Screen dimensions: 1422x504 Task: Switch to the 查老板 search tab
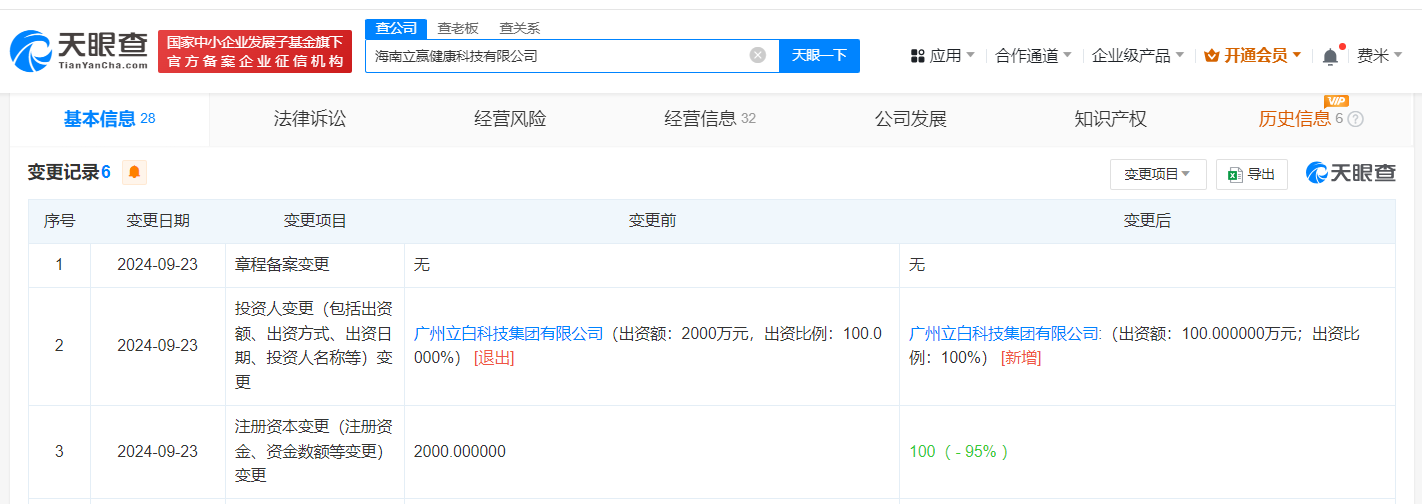(458, 29)
